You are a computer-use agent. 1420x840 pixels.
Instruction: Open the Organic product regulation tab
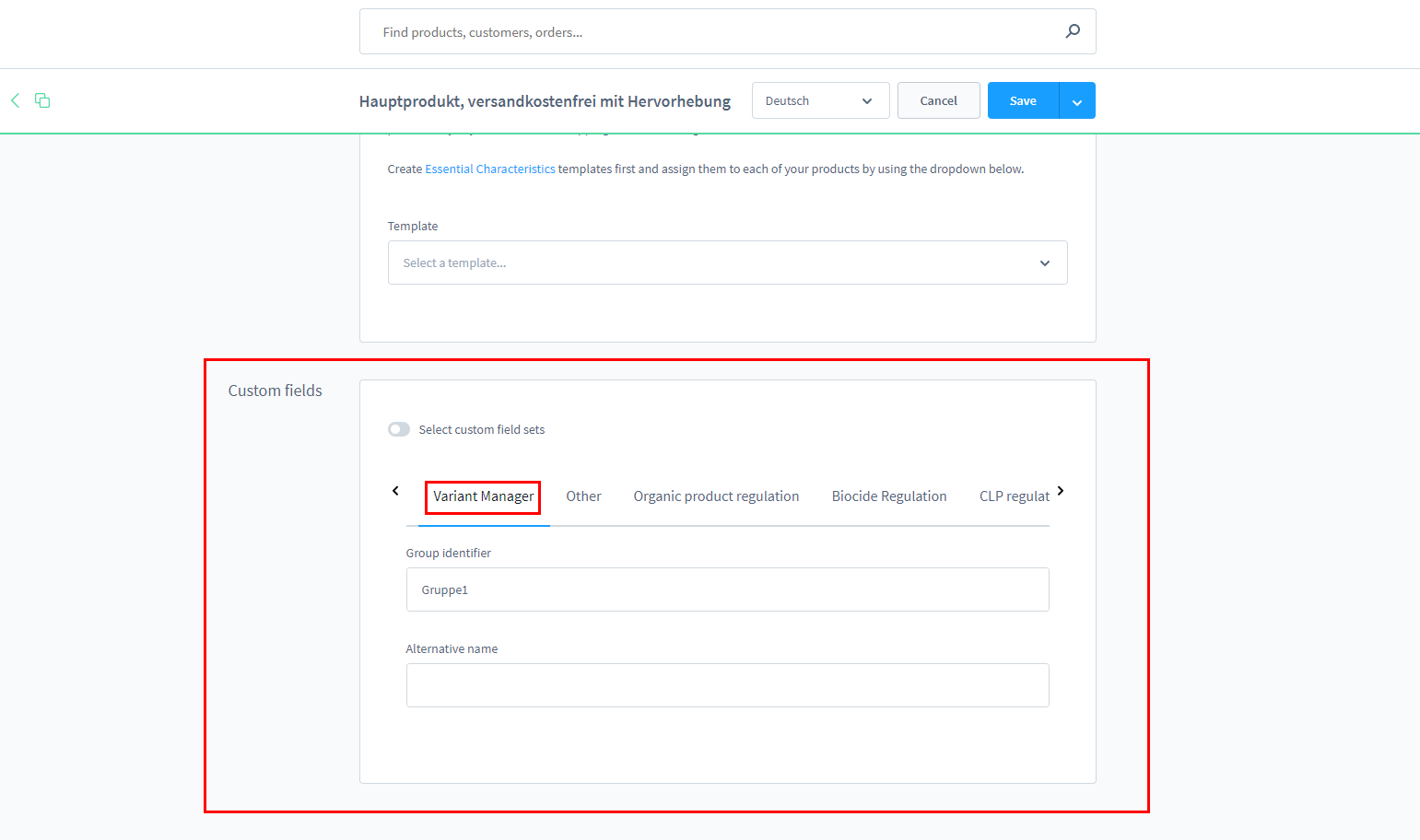(716, 496)
